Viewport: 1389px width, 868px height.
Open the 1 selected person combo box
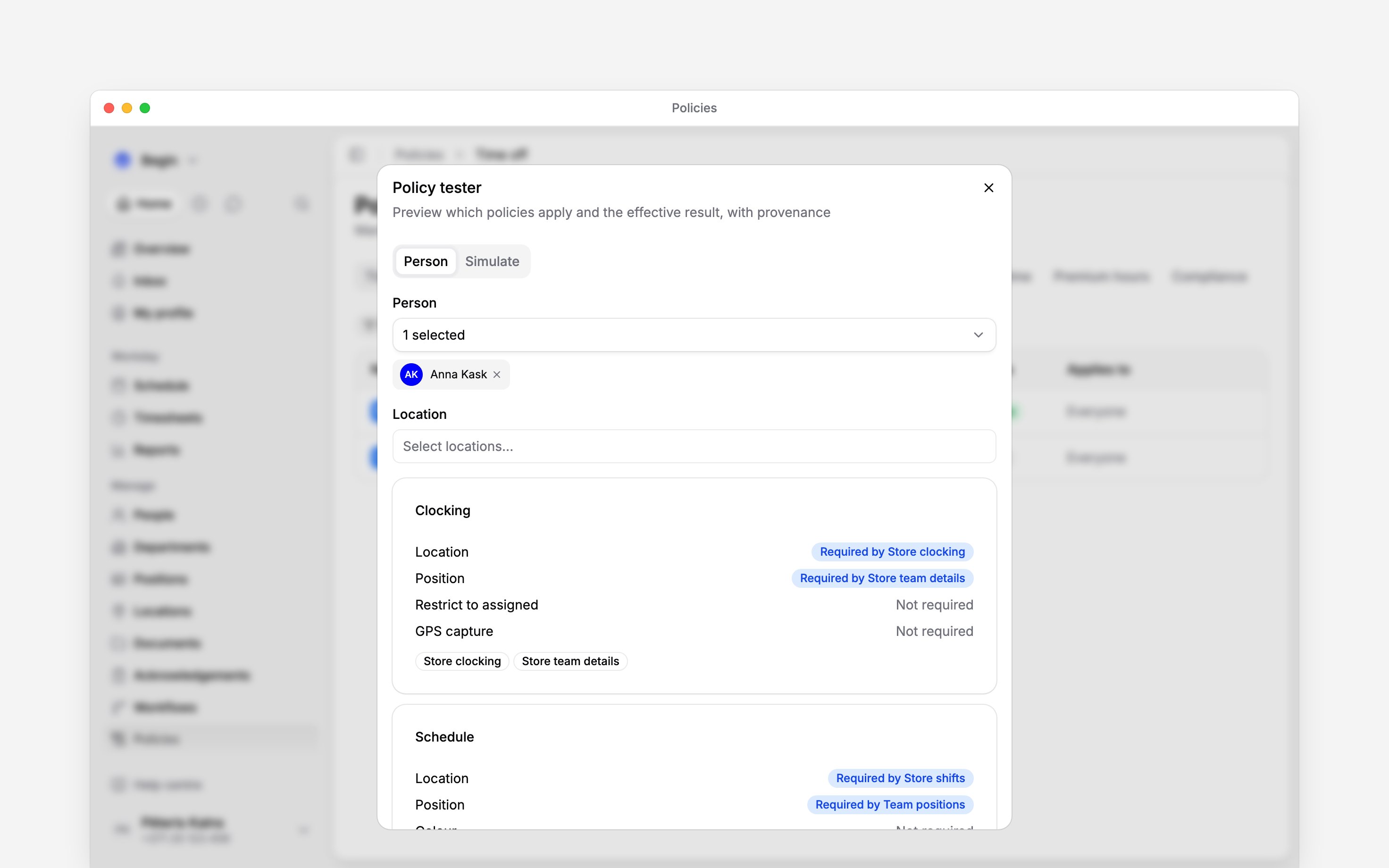(694, 334)
